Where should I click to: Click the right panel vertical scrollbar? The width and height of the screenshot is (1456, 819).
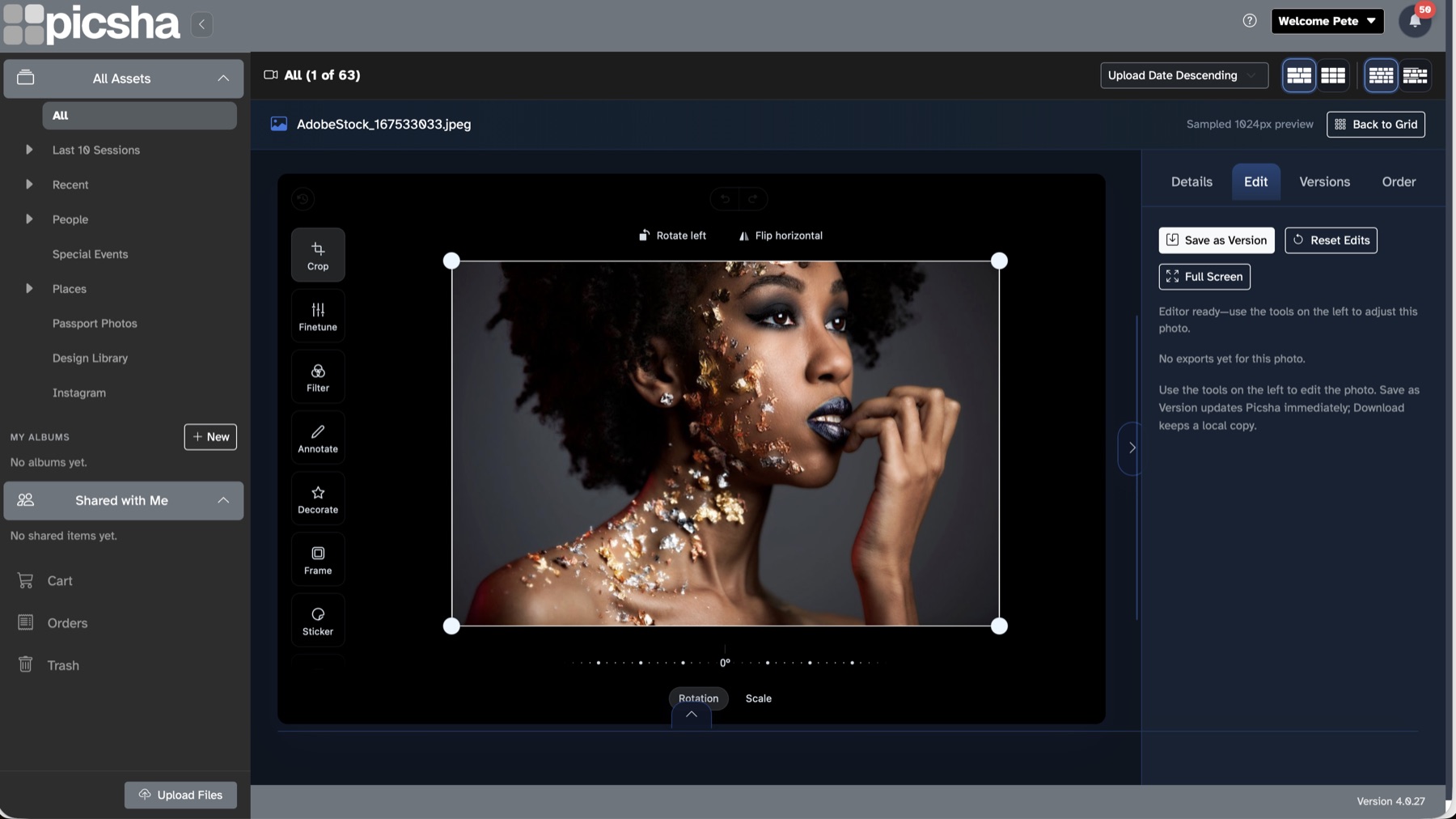tap(1136, 468)
